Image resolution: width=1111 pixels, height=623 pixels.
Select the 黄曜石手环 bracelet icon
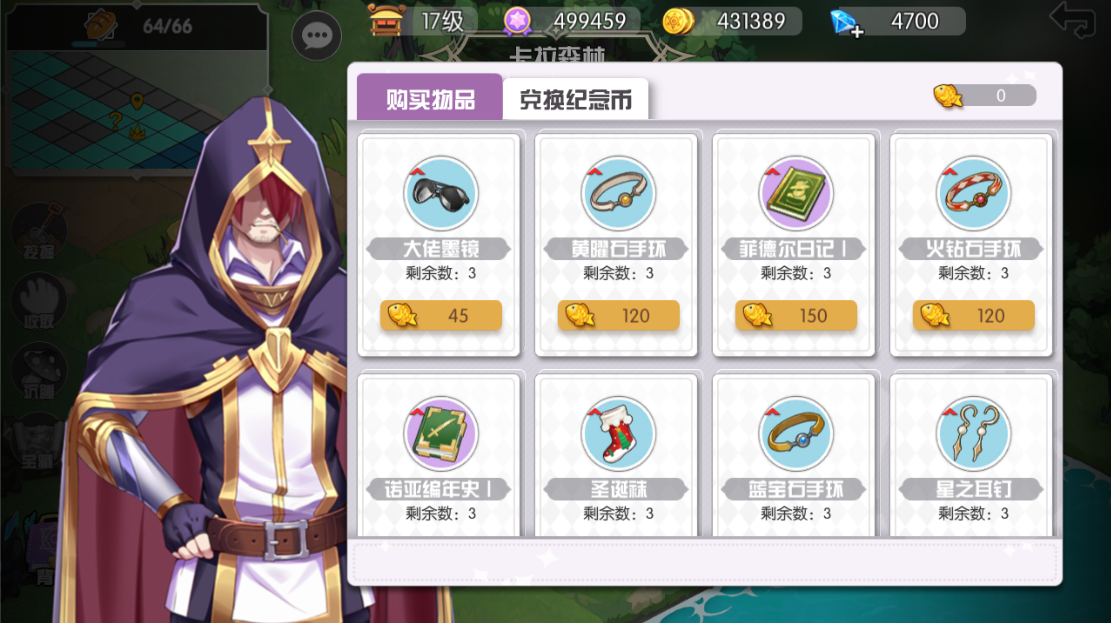pyautogui.click(x=618, y=193)
